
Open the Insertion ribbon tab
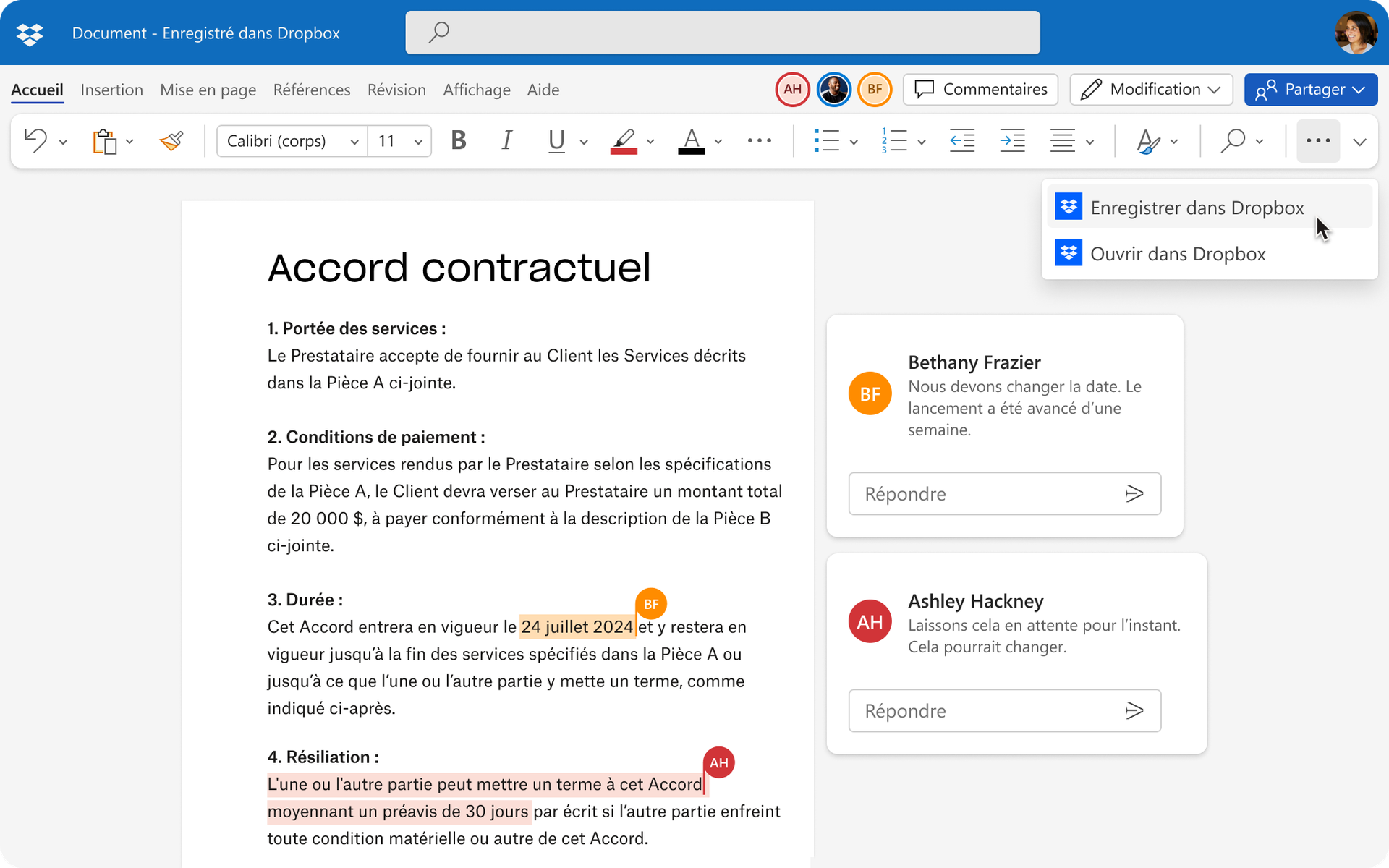[112, 90]
